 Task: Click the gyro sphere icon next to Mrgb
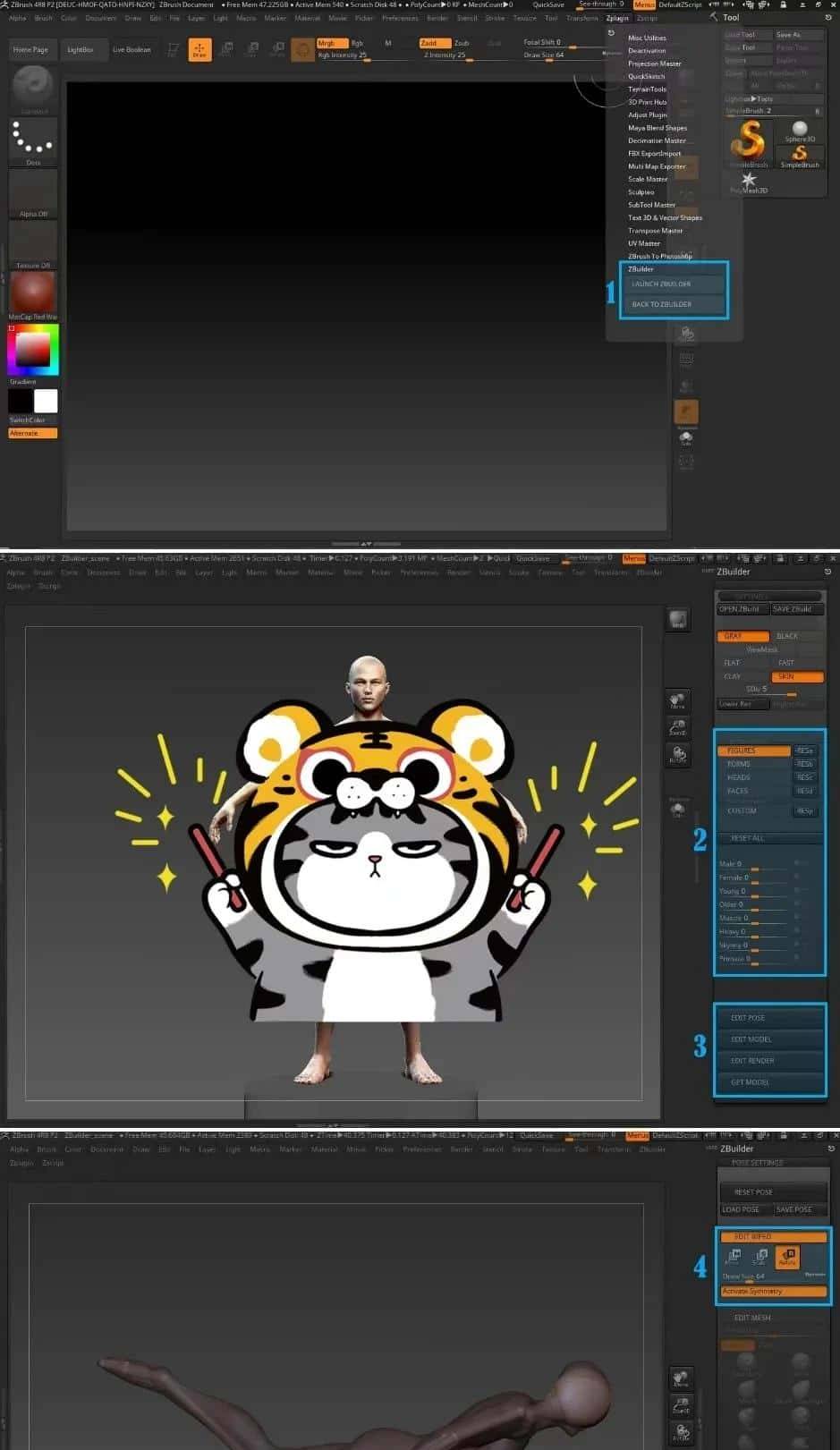[x=302, y=49]
